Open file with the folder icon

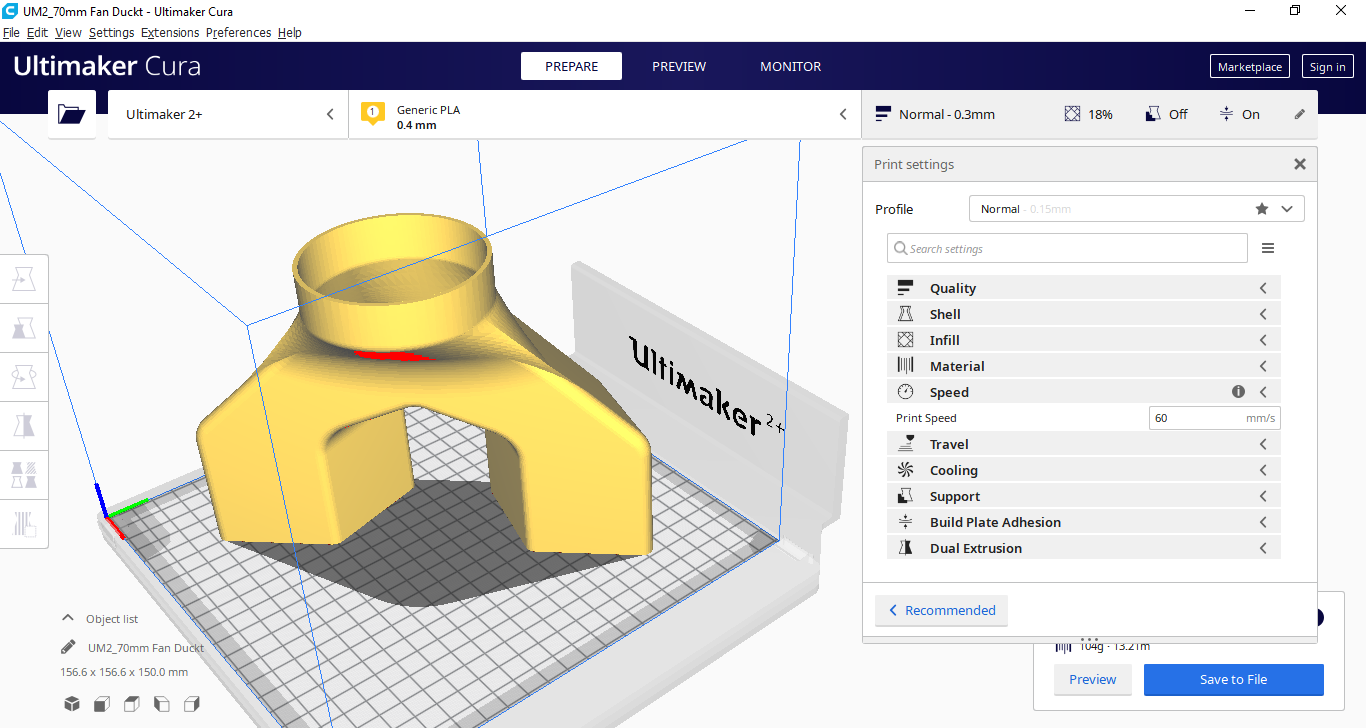pos(72,114)
